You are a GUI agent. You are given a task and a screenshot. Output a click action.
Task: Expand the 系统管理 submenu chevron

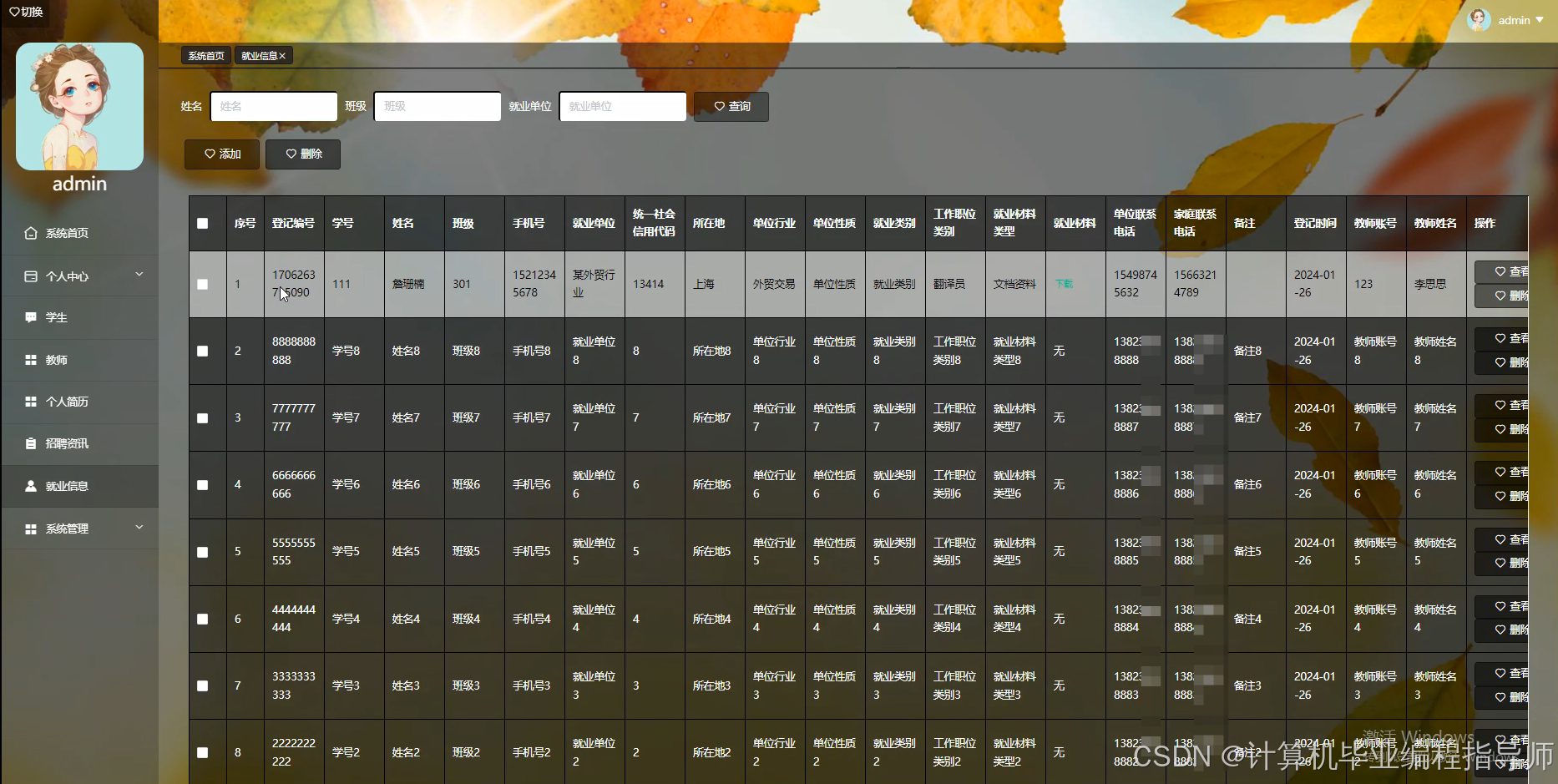click(x=139, y=527)
